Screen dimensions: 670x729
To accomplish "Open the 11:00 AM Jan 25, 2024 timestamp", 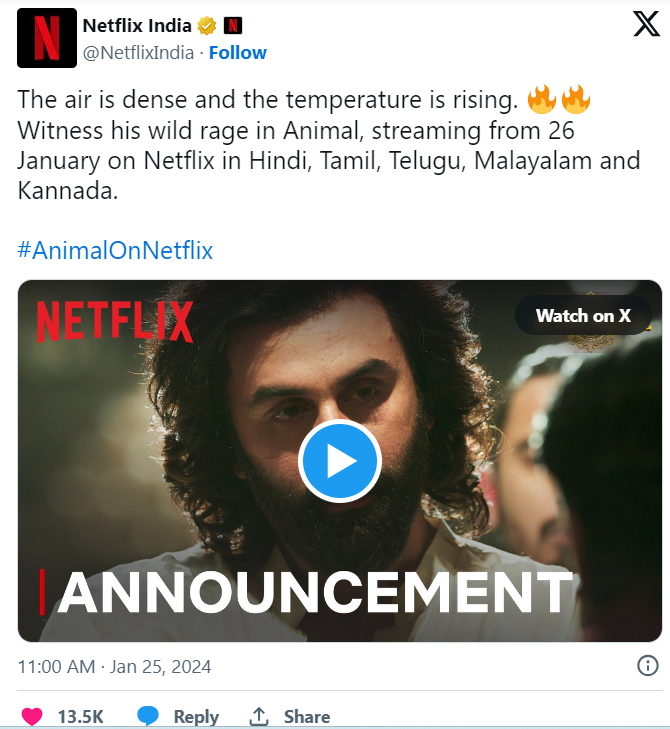I will (x=115, y=666).
